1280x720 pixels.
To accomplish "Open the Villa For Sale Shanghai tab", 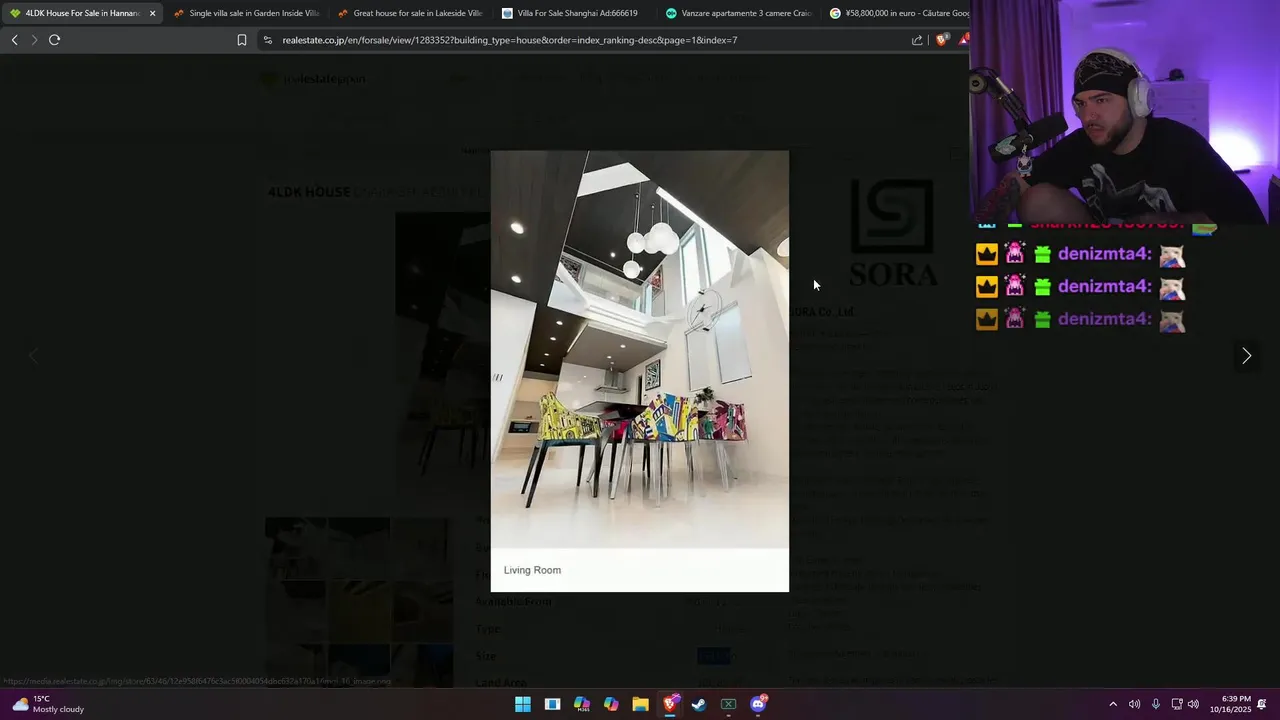I will [573, 13].
